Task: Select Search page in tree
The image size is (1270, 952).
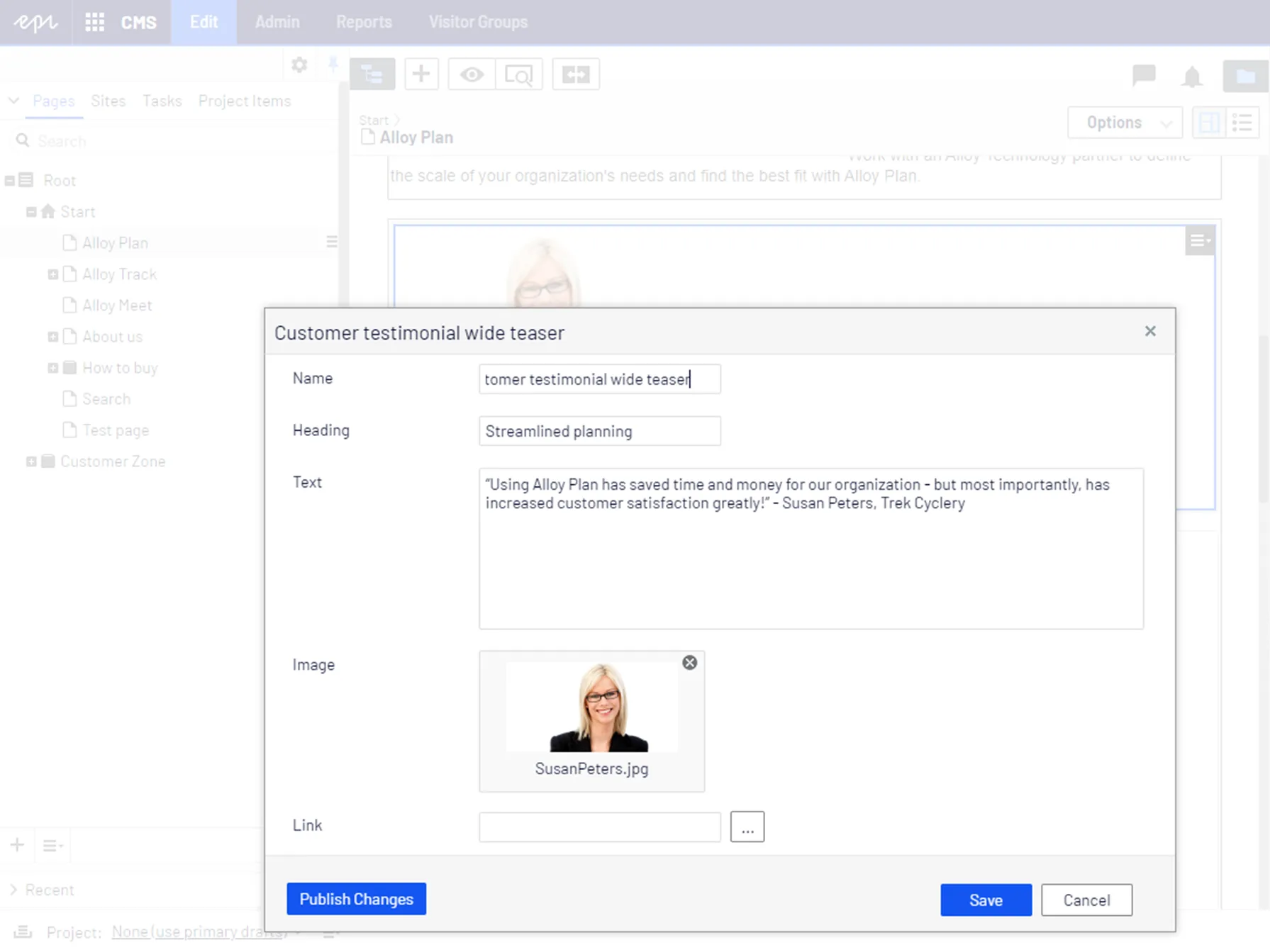Action: [x=106, y=399]
